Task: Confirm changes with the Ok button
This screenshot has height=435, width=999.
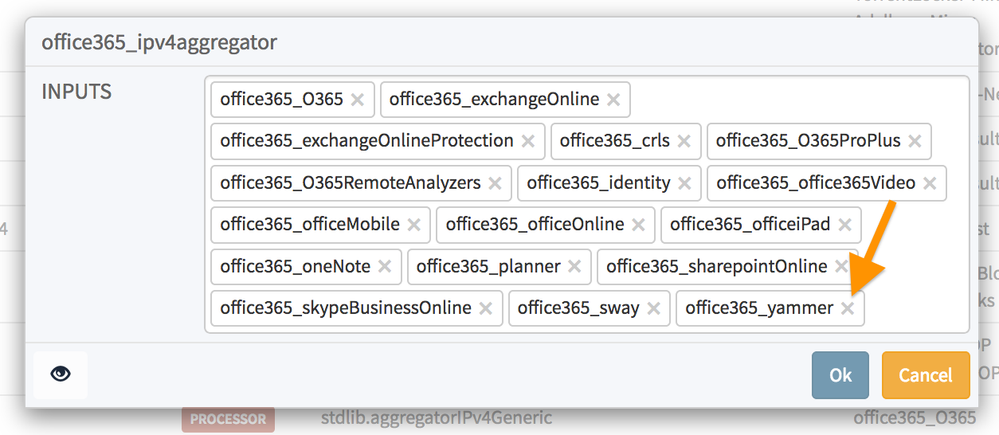Action: pos(840,375)
